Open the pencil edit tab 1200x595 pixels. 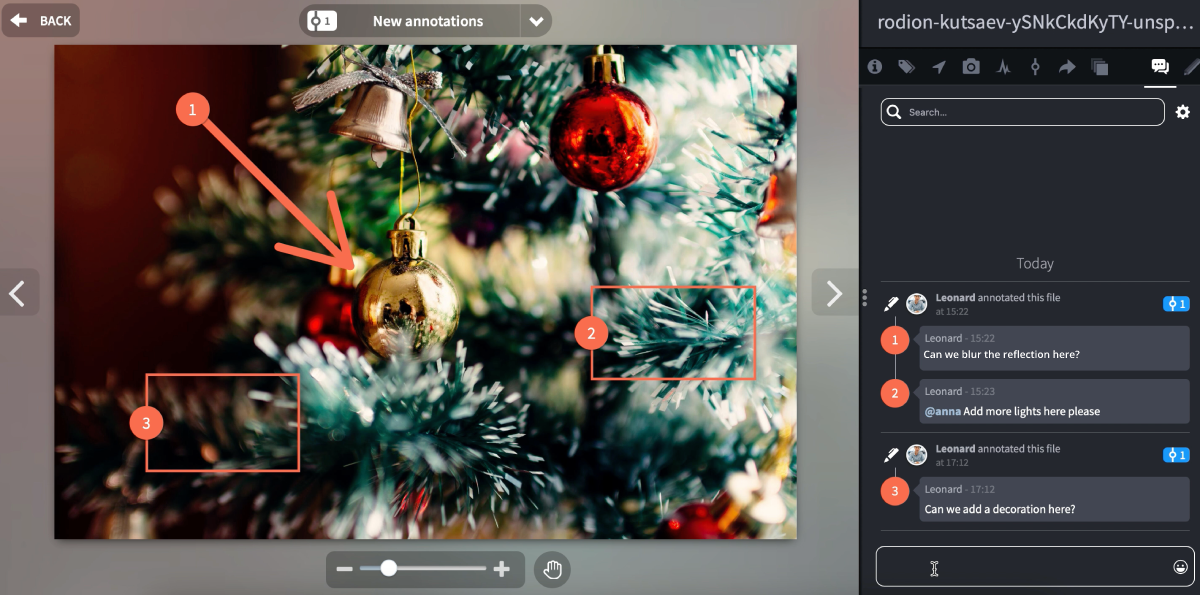[1191, 67]
